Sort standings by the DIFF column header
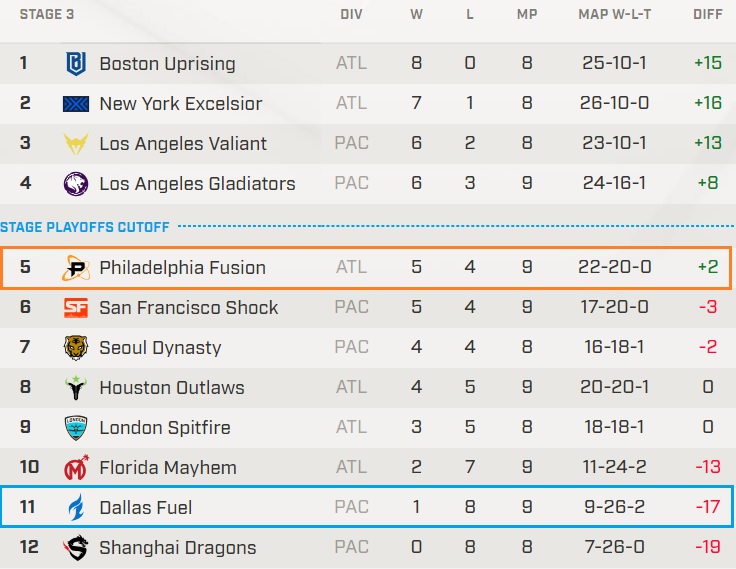736x569 pixels. tap(708, 15)
